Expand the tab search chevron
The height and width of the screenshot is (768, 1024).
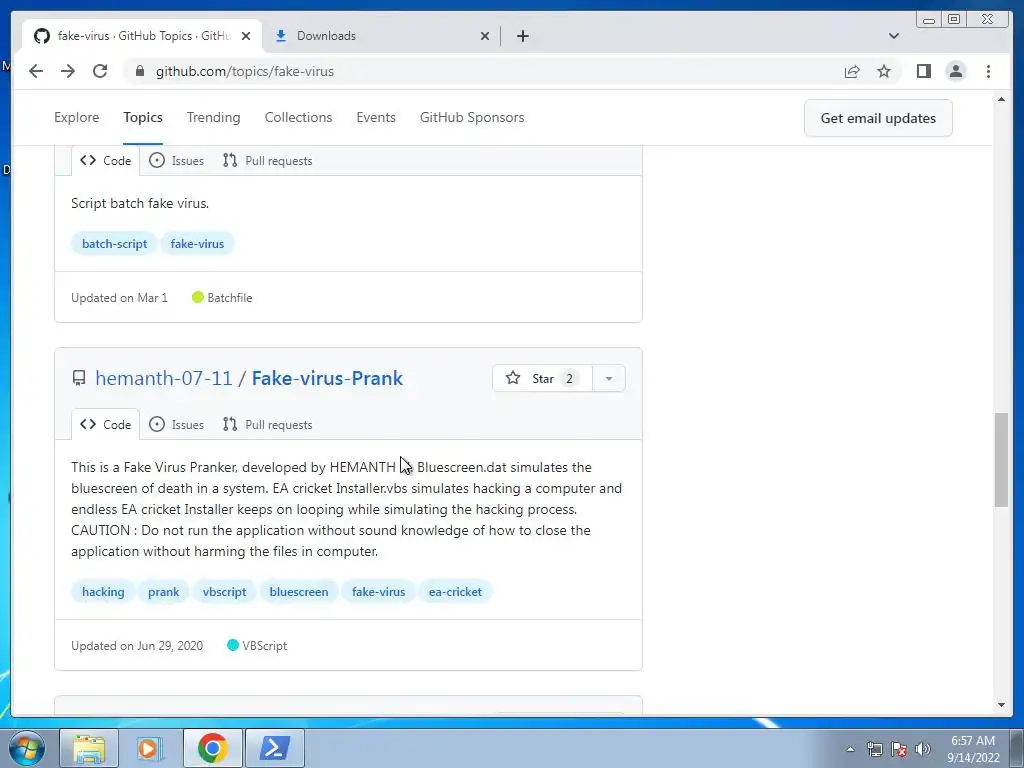tap(893, 36)
